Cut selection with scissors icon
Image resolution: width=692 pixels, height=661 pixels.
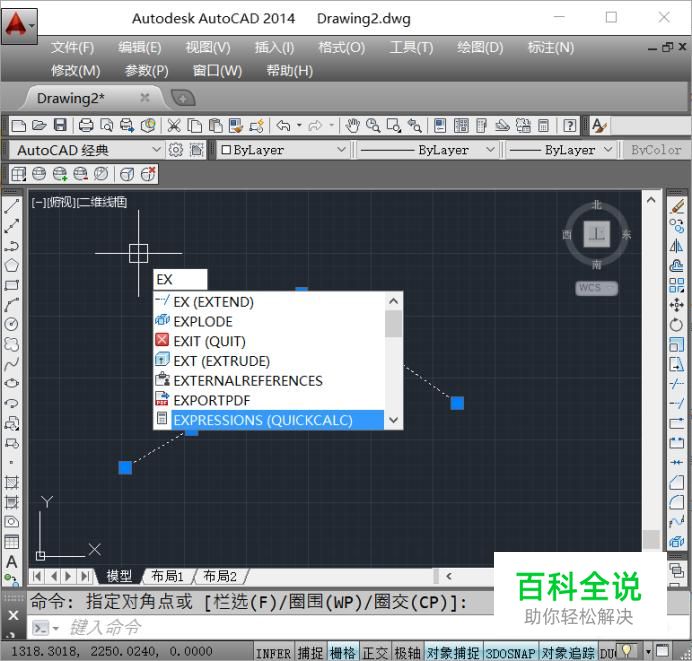pos(174,126)
